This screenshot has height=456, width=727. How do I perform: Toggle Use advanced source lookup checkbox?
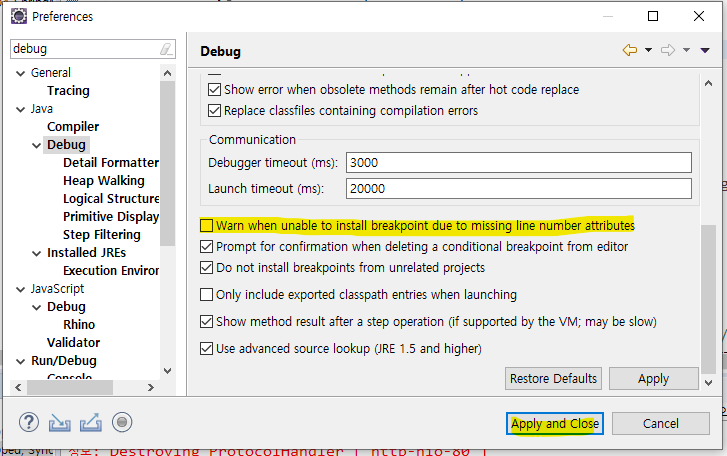coord(206,348)
